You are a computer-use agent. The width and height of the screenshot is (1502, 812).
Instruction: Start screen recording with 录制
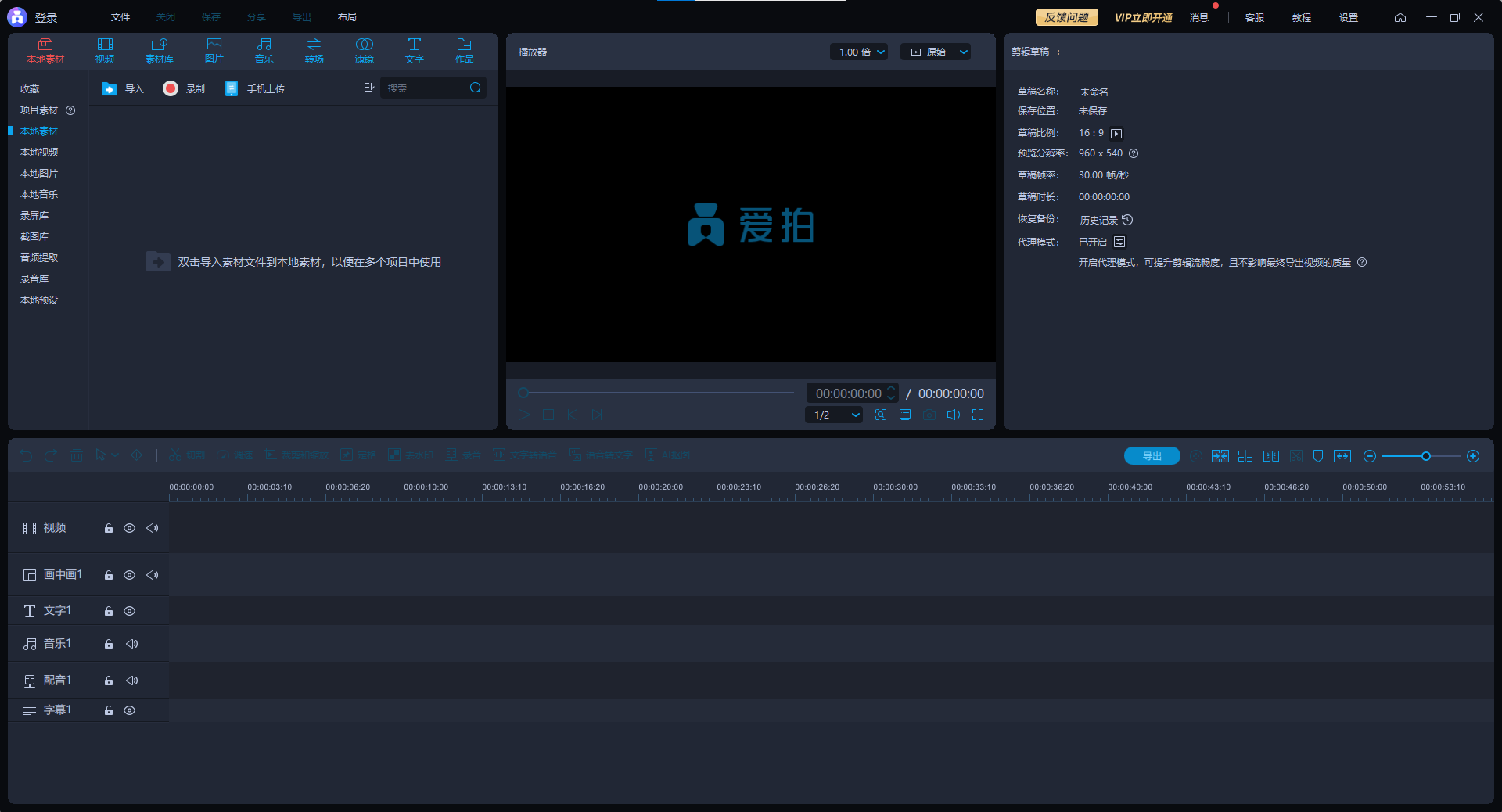click(x=184, y=89)
